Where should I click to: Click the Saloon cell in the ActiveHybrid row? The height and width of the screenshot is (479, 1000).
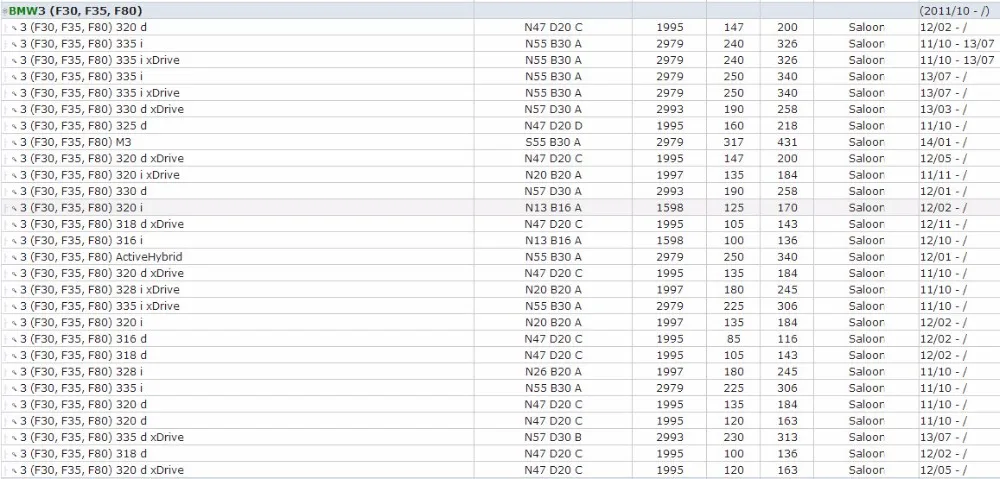866,257
